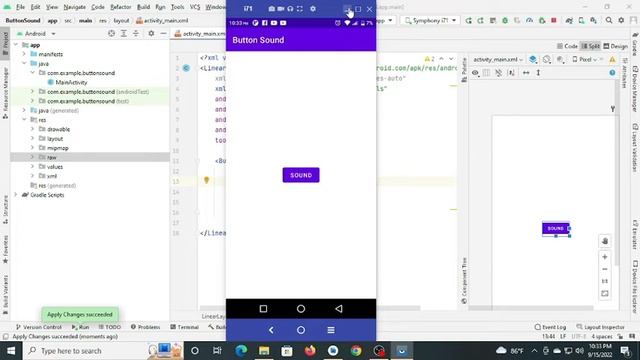Click the Profile app gauge icon

(529, 20)
